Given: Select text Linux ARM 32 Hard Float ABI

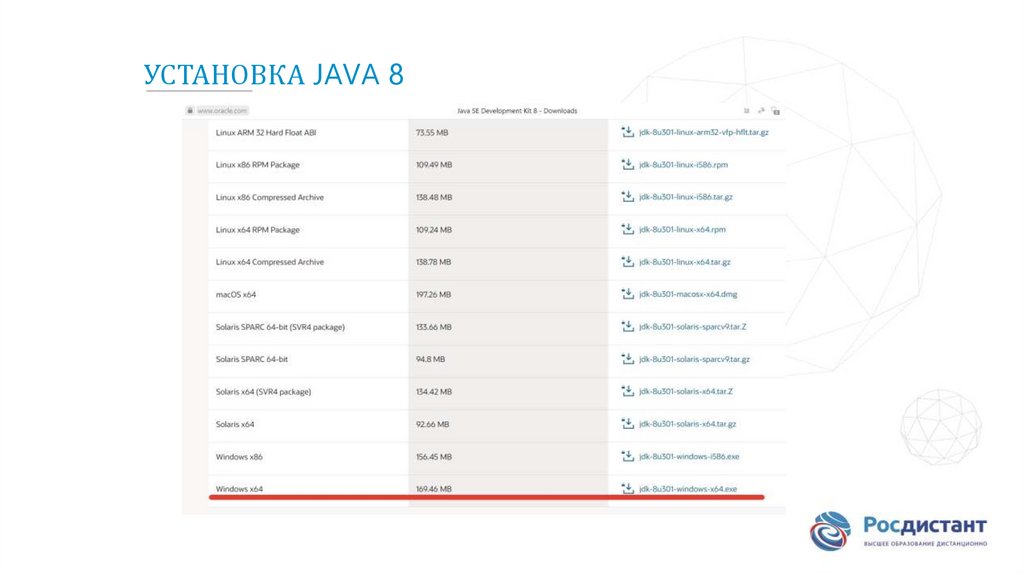Looking at the screenshot, I should pyautogui.click(x=266, y=133).
